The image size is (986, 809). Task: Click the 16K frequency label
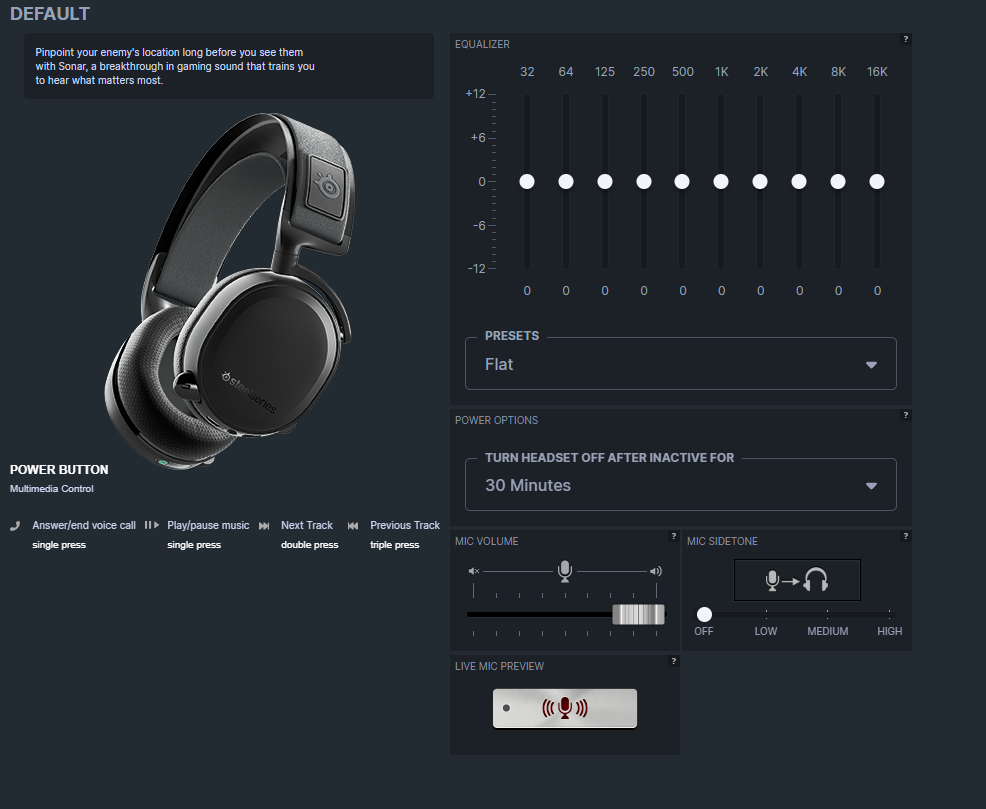877,72
